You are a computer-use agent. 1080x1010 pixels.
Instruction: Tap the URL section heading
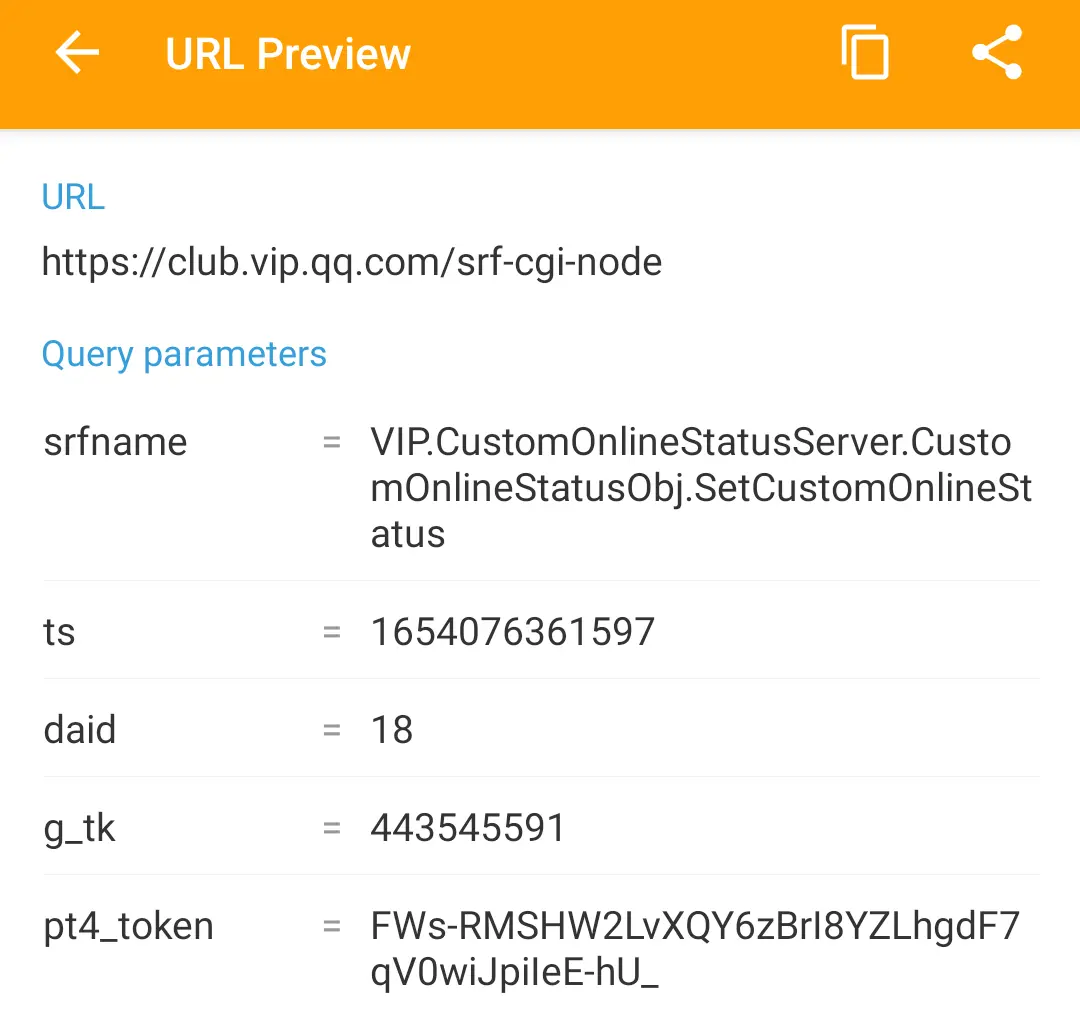tap(73, 197)
